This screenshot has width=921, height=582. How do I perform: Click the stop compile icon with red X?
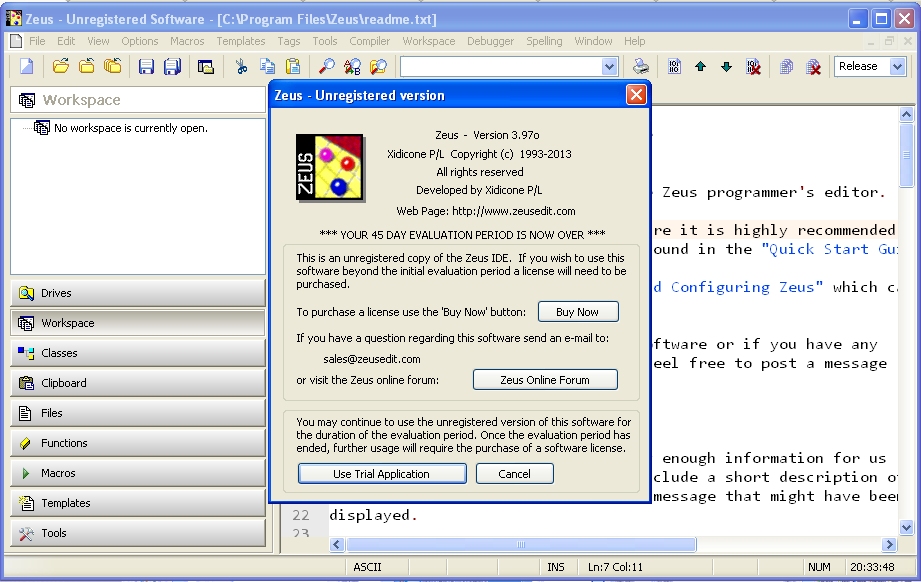pyautogui.click(x=814, y=67)
